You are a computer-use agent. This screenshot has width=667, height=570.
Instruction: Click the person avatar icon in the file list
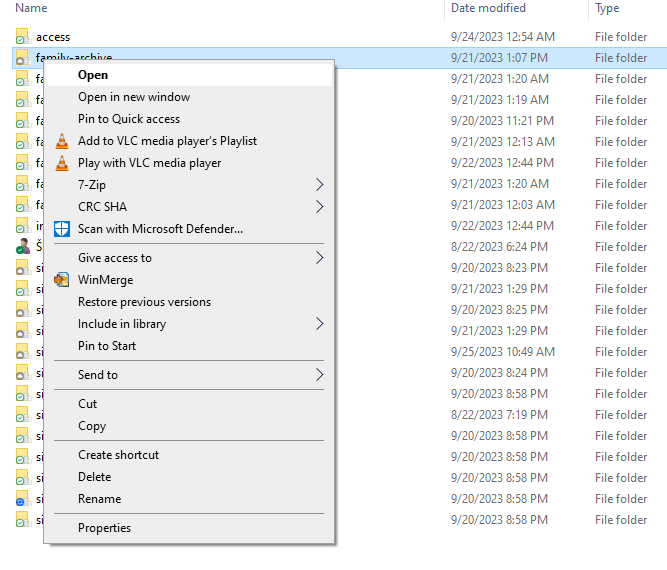22,247
